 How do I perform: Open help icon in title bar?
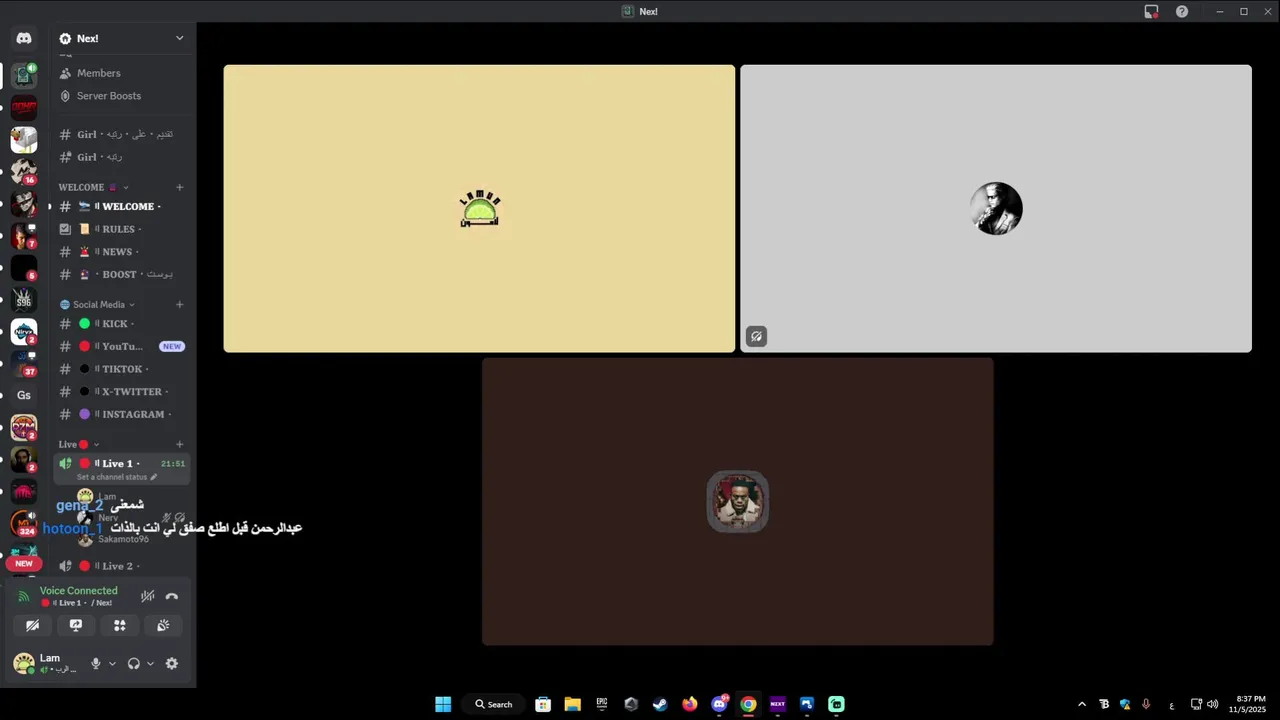1182,11
